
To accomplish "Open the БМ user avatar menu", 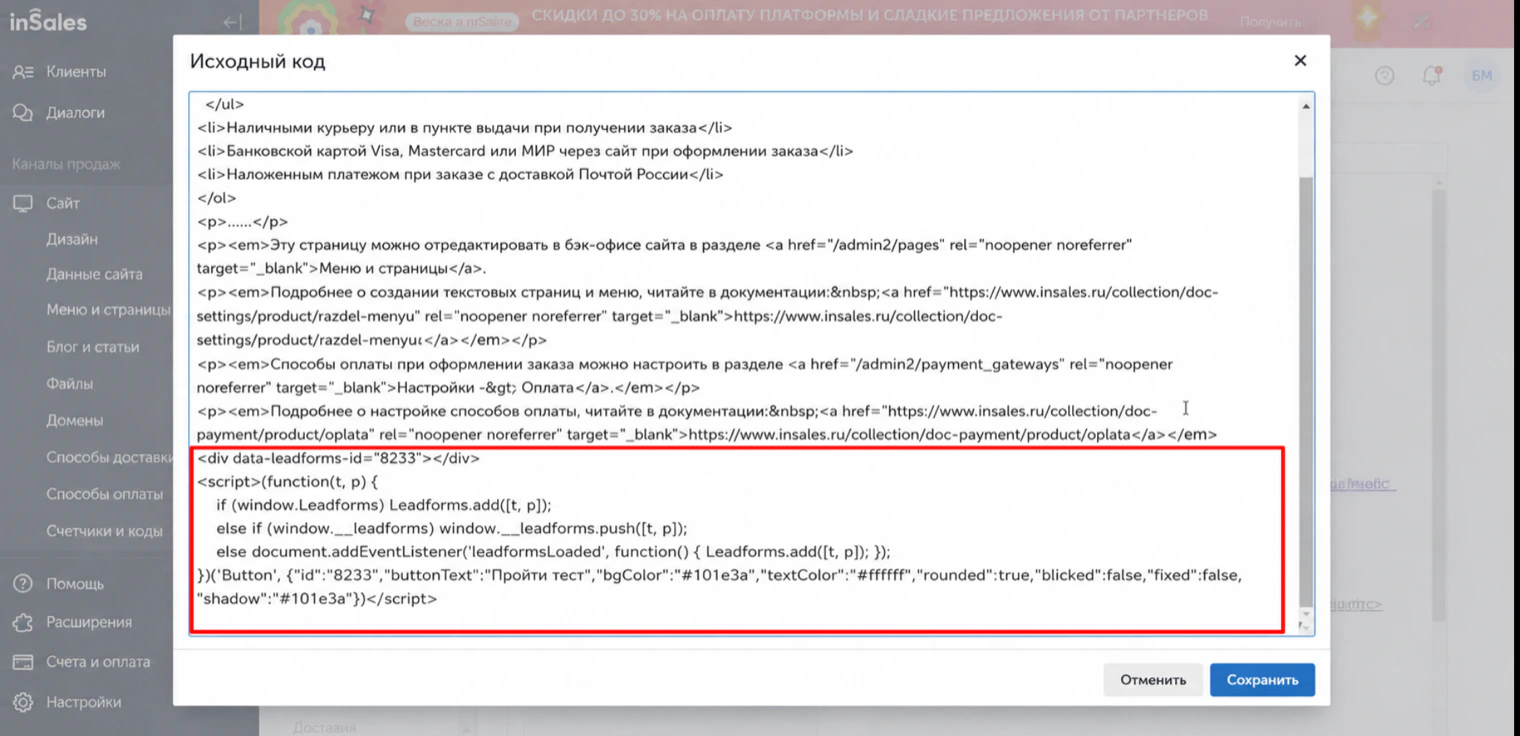I will [x=1482, y=76].
